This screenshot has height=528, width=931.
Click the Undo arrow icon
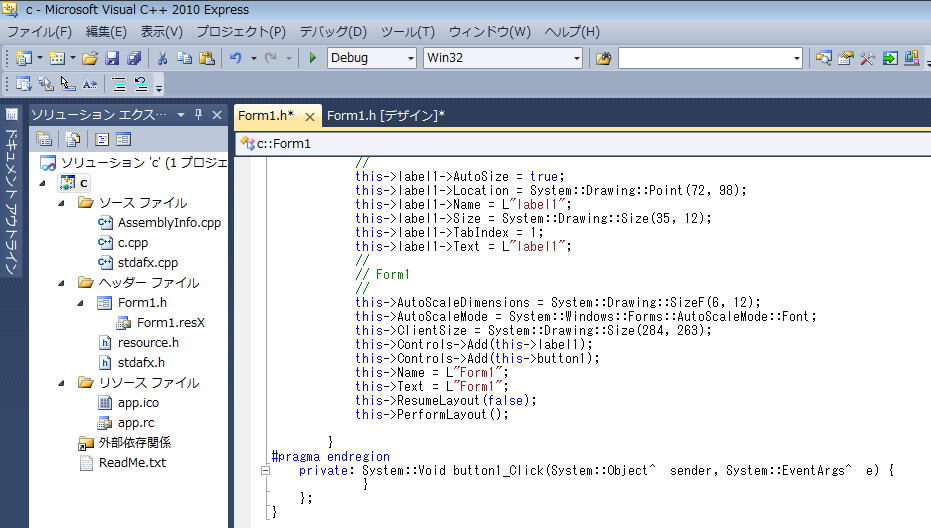coord(236,58)
